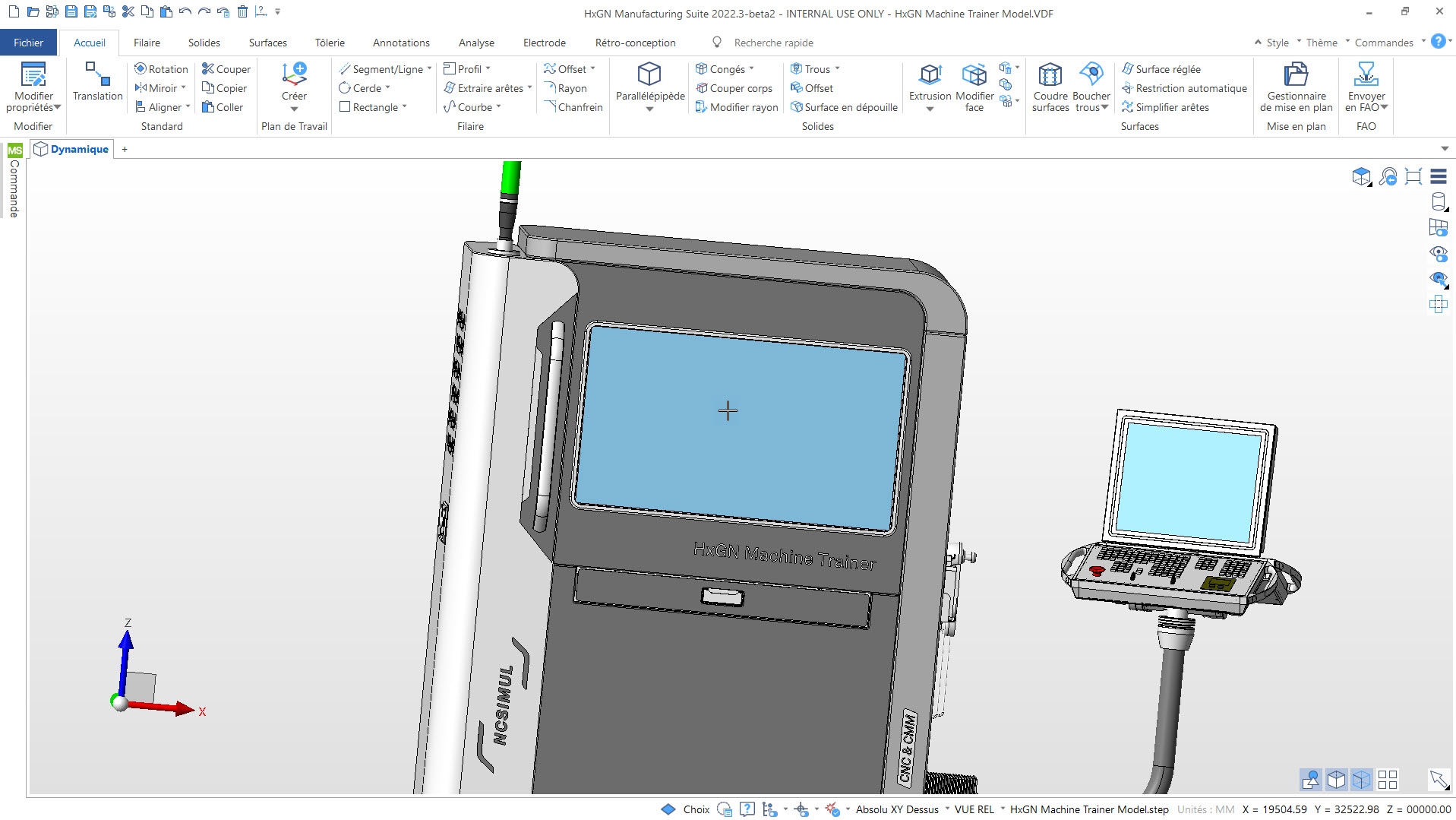
Task: Switch to the Solides ribbon tab
Action: click(x=204, y=43)
